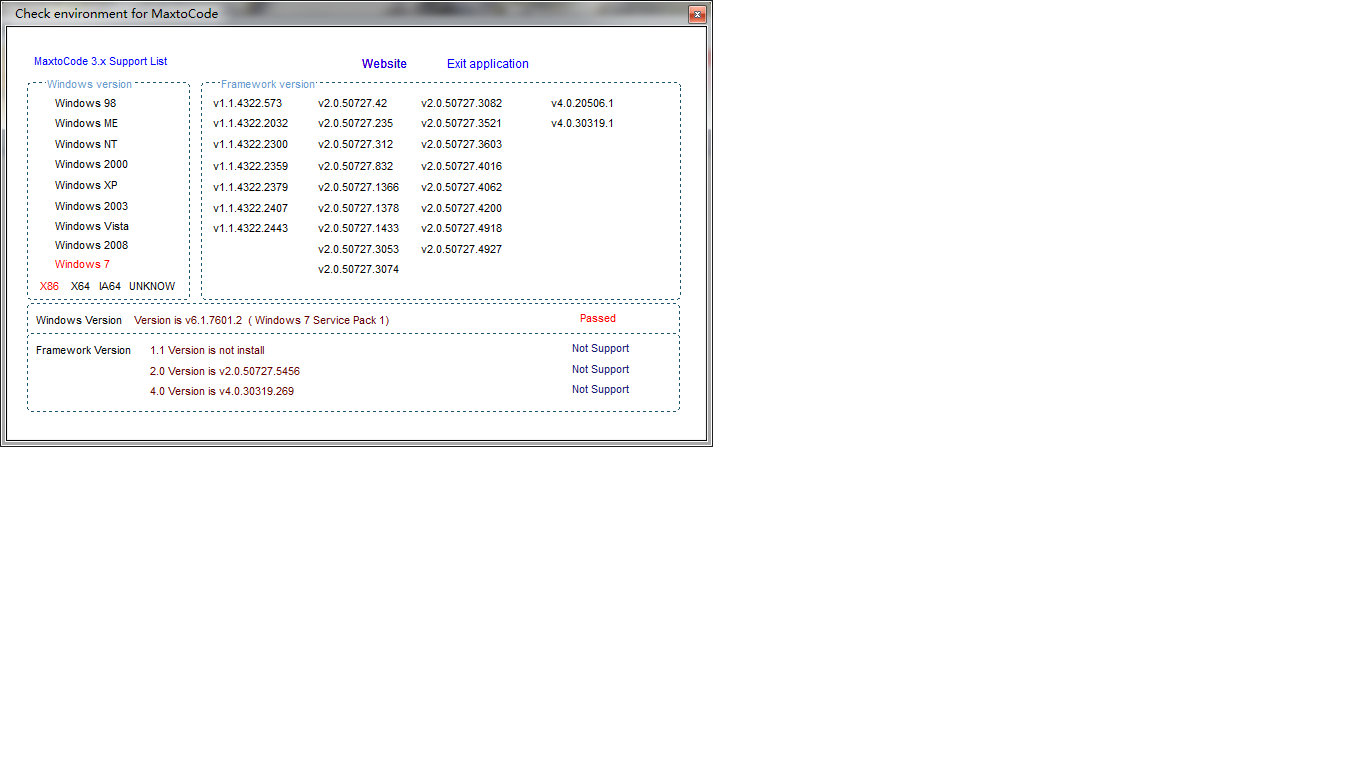Click framework version v1.1.4322.2300
This screenshot has height=768, width=1366.
pos(250,144)
